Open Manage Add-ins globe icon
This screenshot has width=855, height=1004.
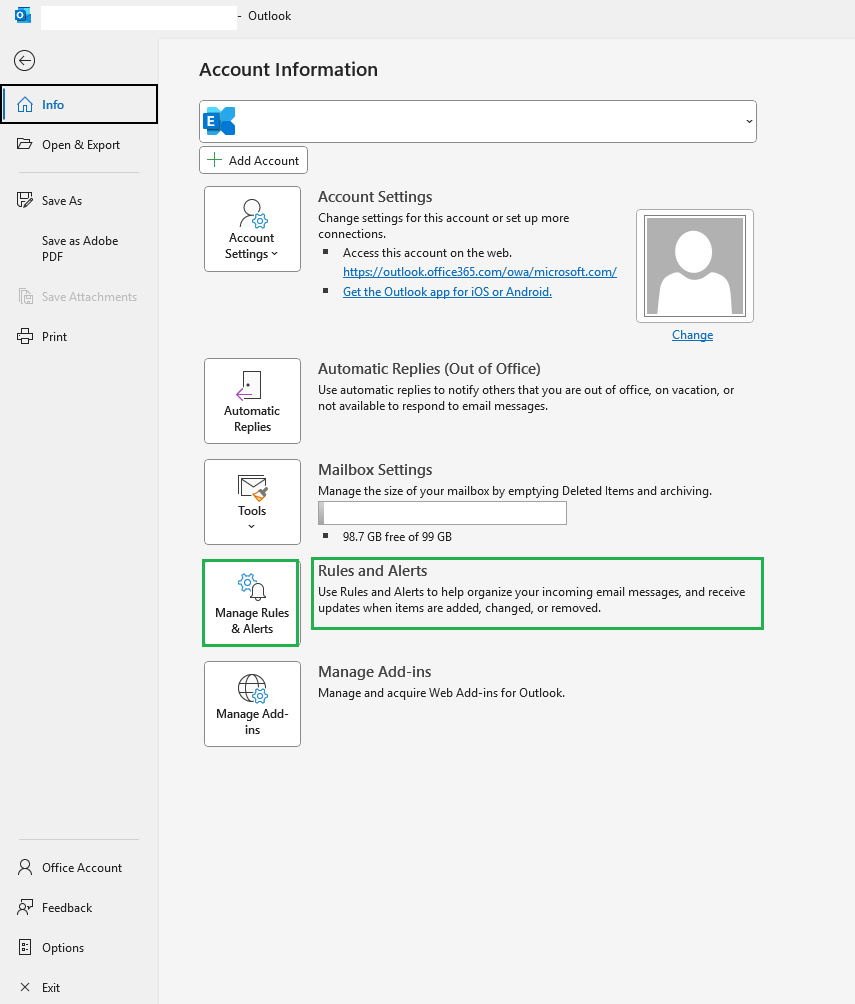click(252, 689)
